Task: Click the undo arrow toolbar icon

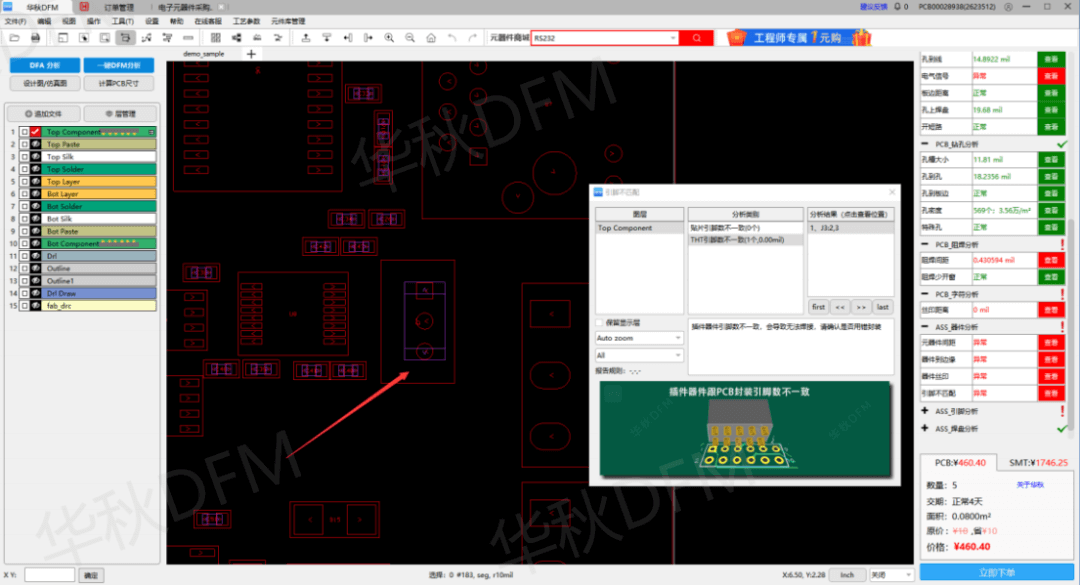Action: [x=452, y=38]
